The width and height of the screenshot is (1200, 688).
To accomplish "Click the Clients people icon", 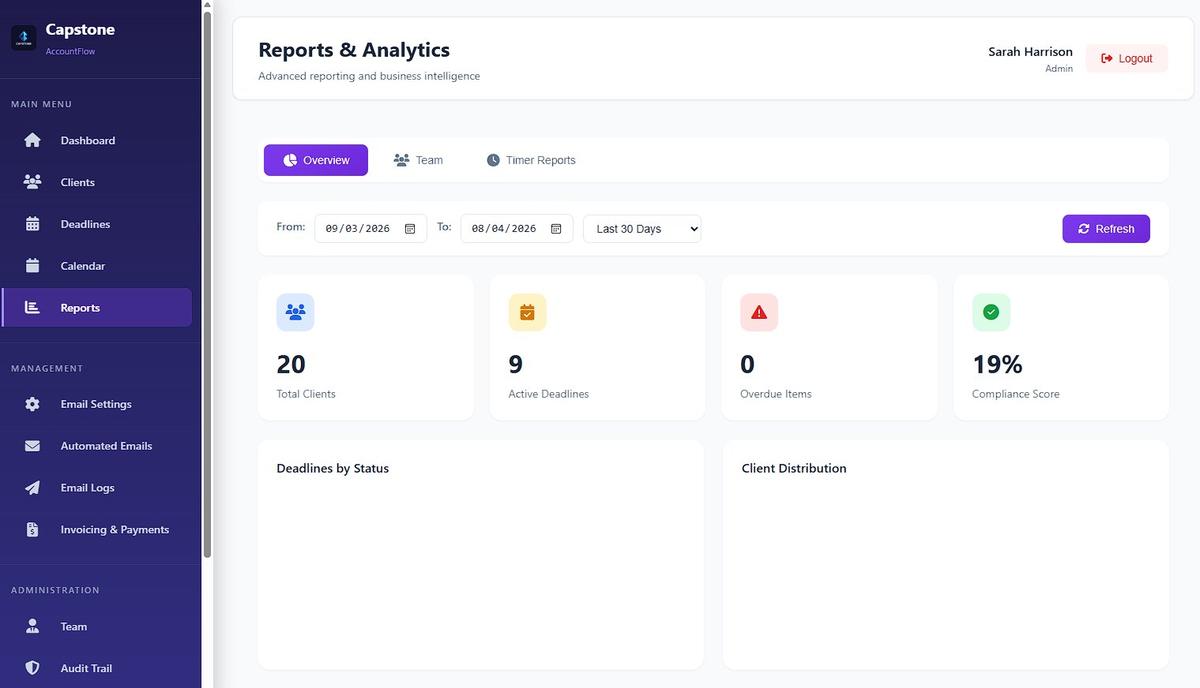I will tap(31, 182).
